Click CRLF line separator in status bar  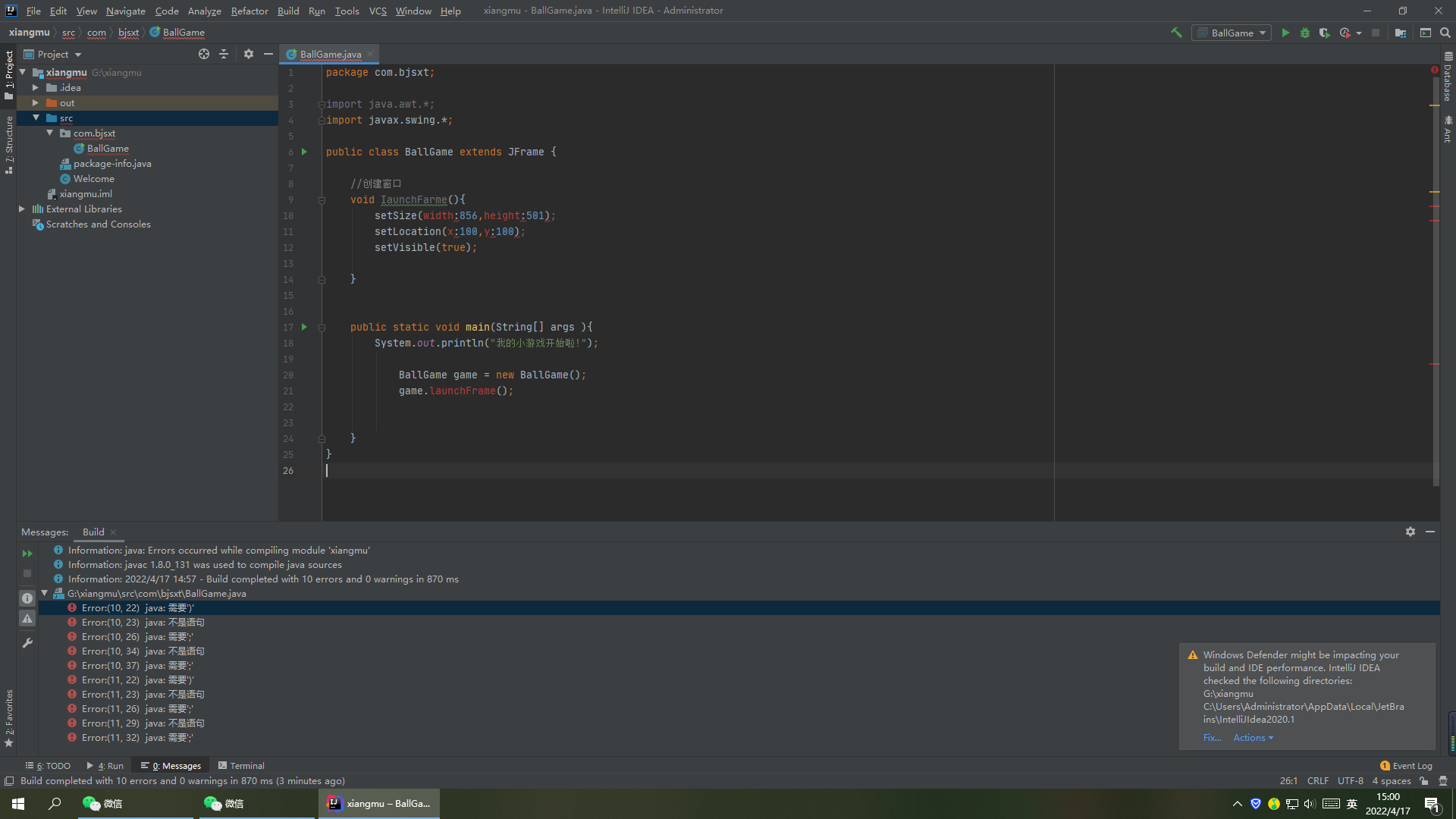coord(1317,781)
